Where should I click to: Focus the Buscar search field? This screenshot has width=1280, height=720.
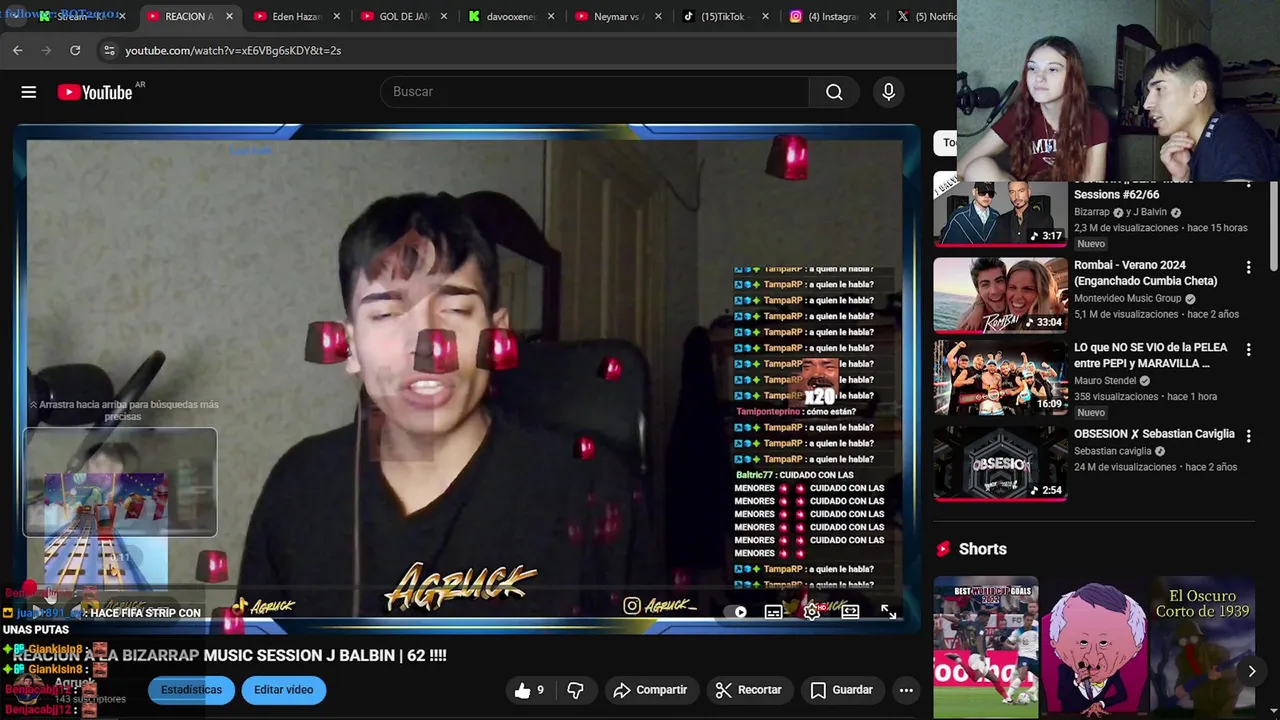point(595,92)
